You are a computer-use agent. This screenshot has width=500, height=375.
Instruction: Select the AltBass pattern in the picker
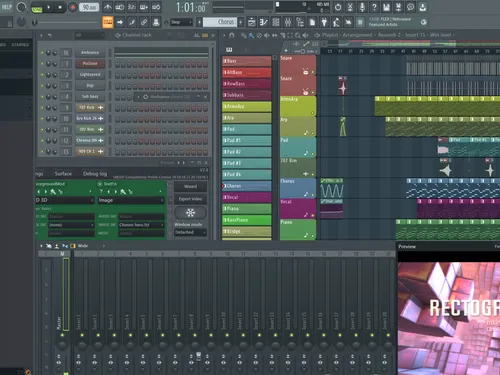[247, 72]
